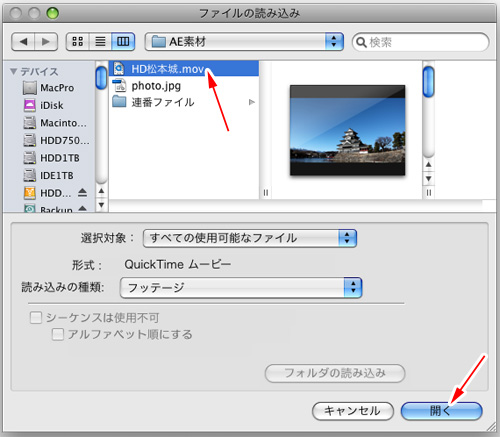This screenshot has width=500, height=437.
Task: Collapse the デバイス section triangle
Action: [14, 71]
